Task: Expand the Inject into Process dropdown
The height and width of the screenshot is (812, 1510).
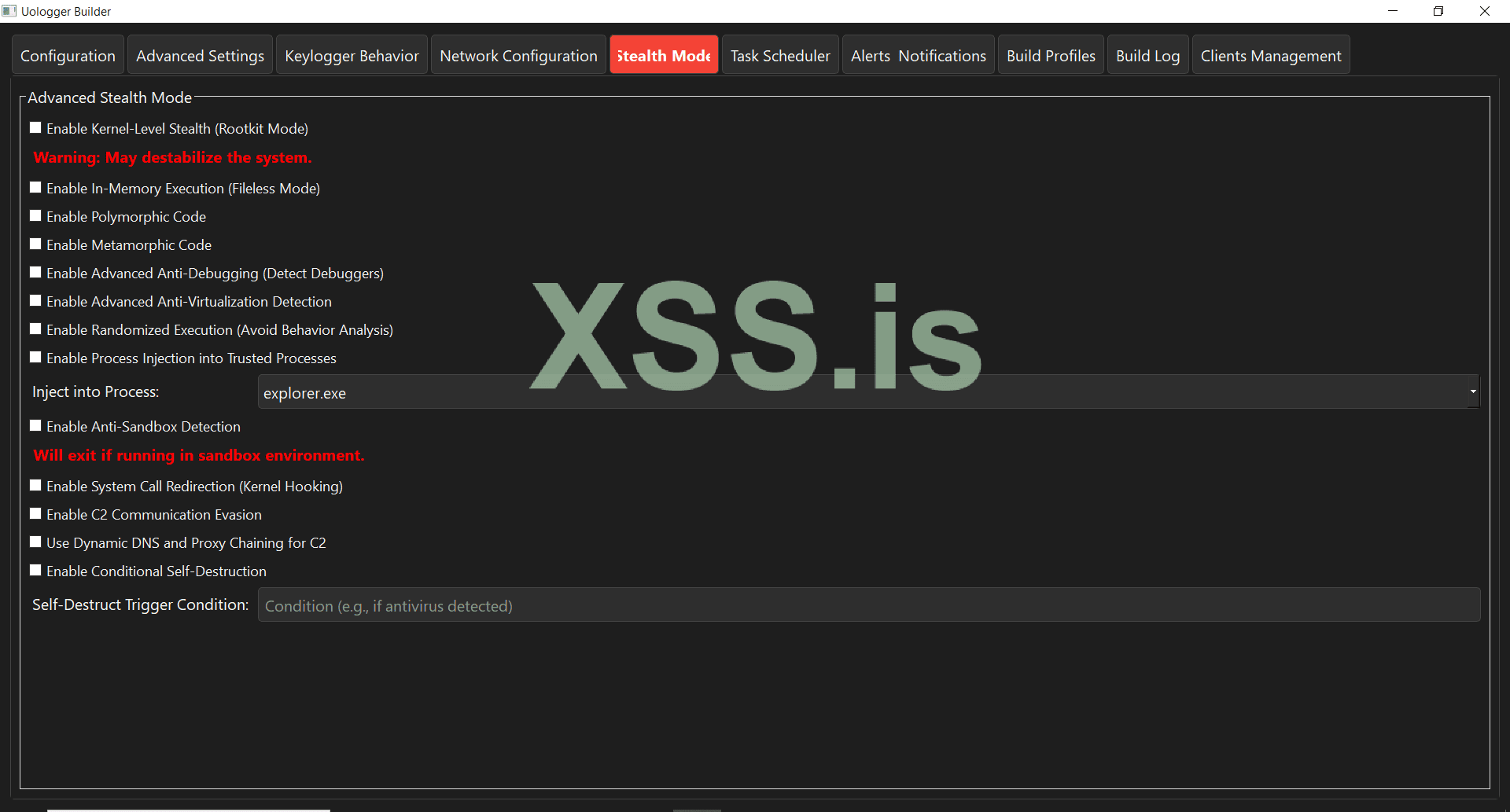Action: [x=869, y=391]
